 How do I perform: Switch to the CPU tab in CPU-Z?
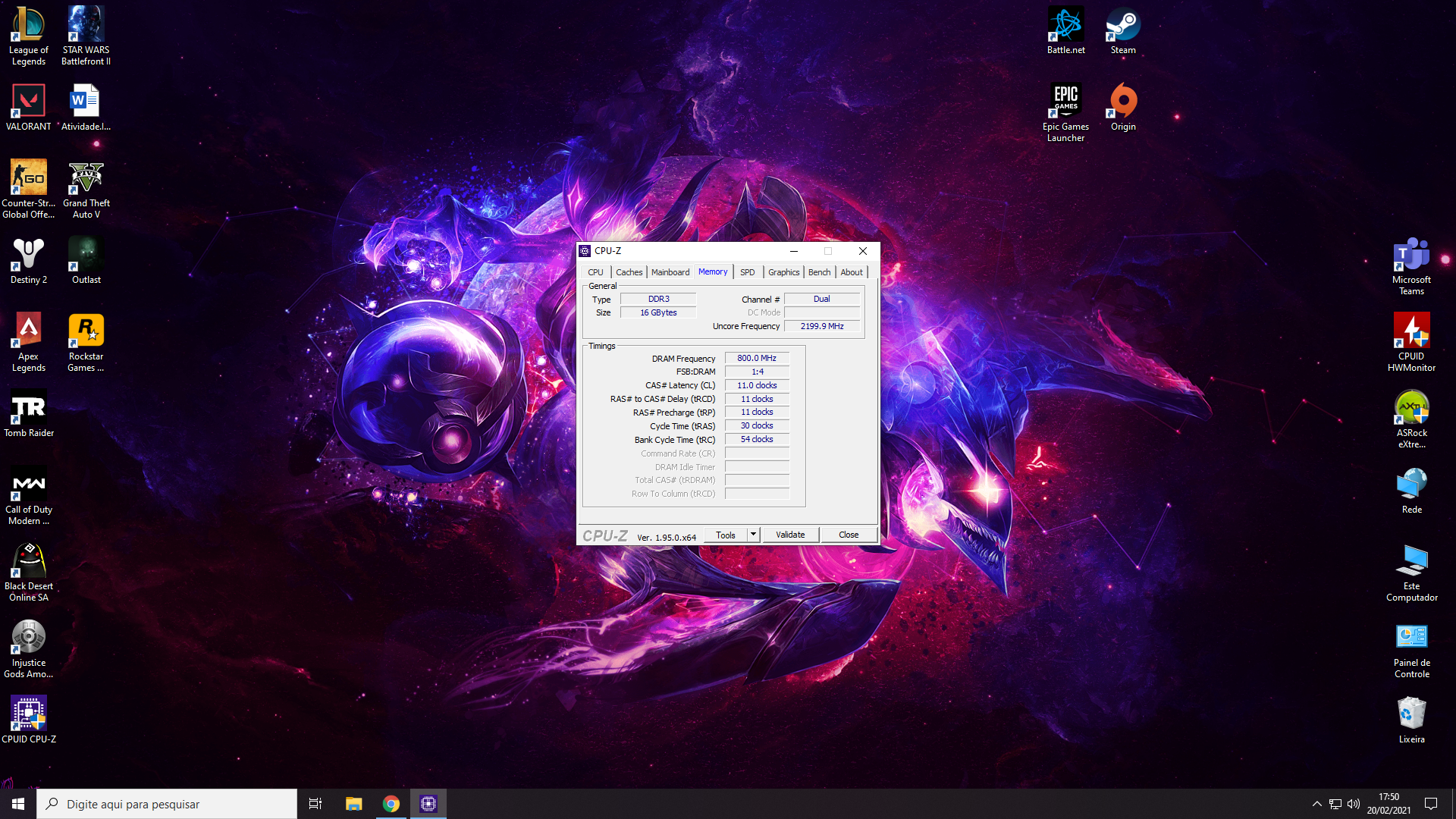click(595, 272)
